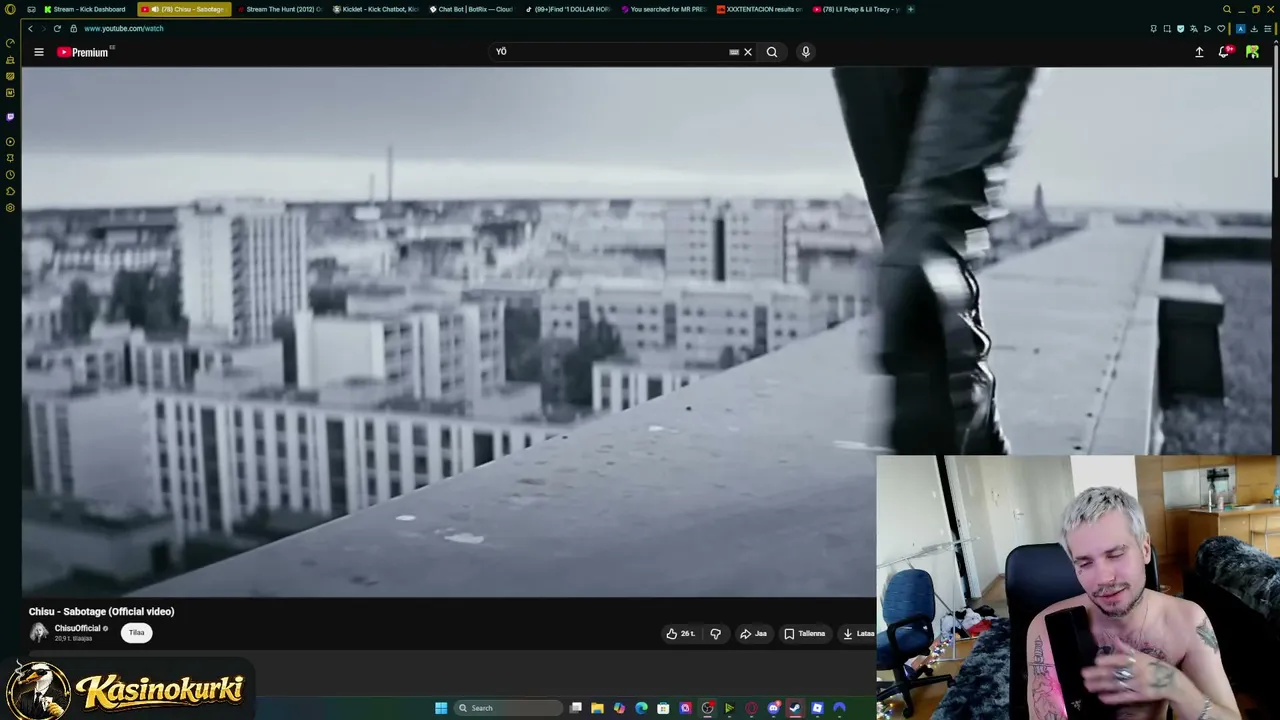Clear the YouTube search box text
This screenshot has height=720, width=1280.
(x=748, y=52)
